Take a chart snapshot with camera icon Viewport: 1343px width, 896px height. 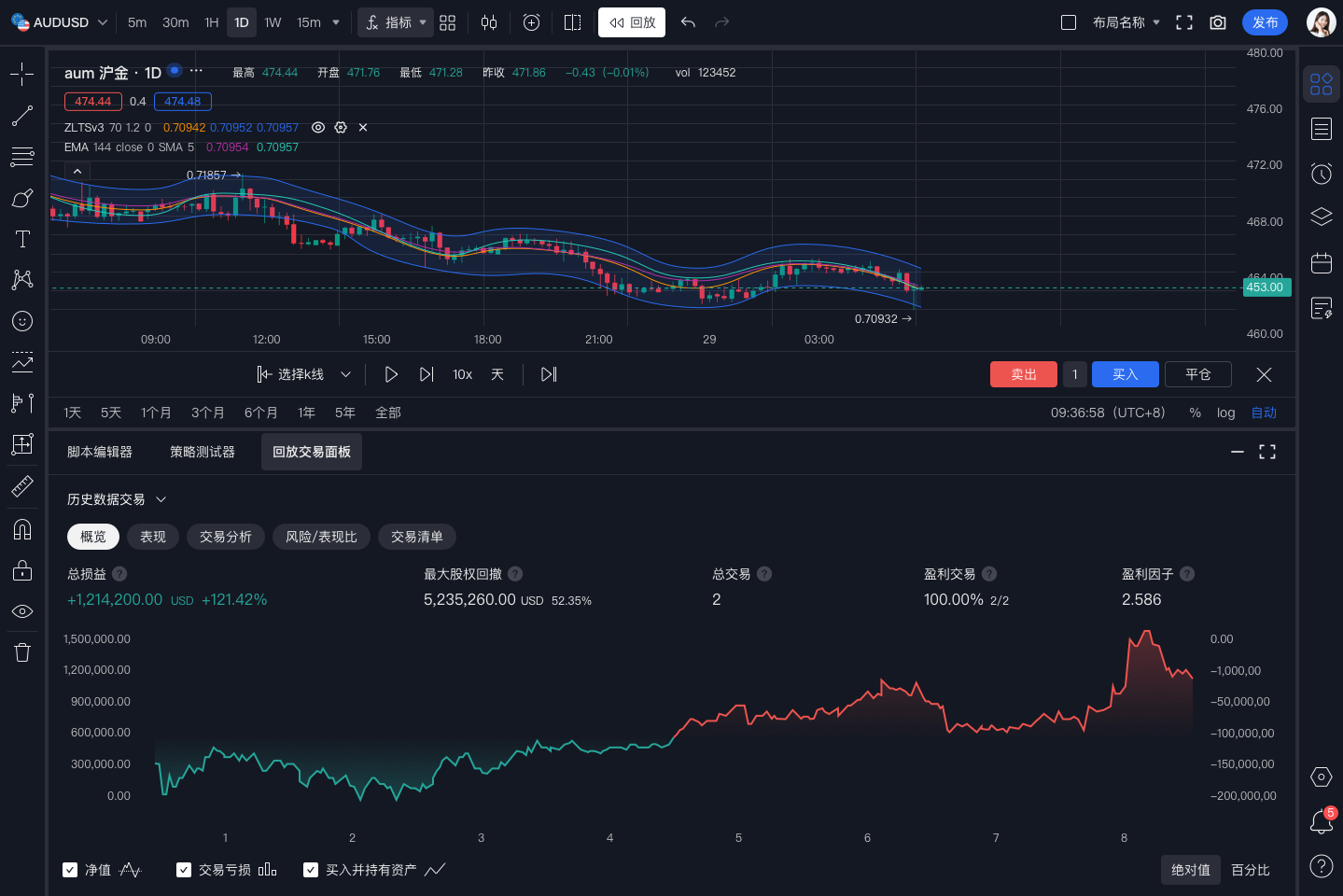[x=1218, y=22]
